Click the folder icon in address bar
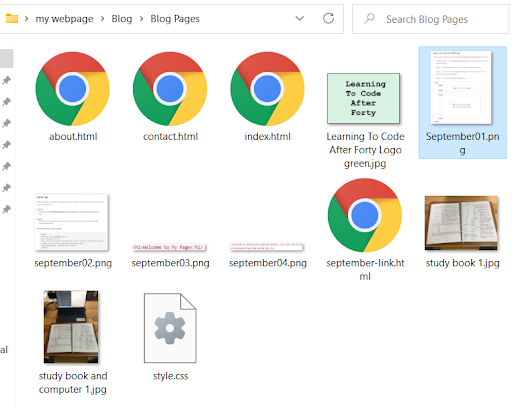Screen dimensions: 512x409 pyautogui.click(x=12, y=18)
